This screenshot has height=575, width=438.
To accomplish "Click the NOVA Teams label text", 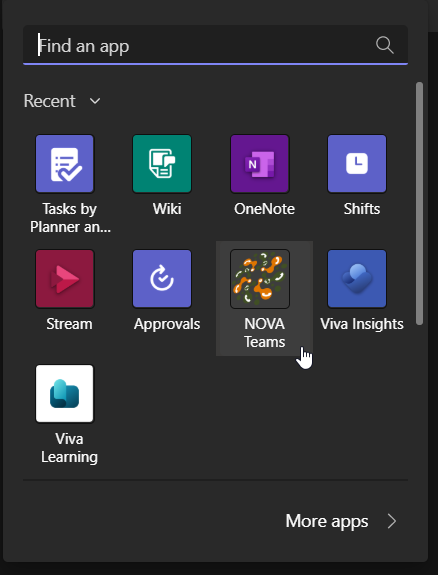I will (x=264, y=333).
